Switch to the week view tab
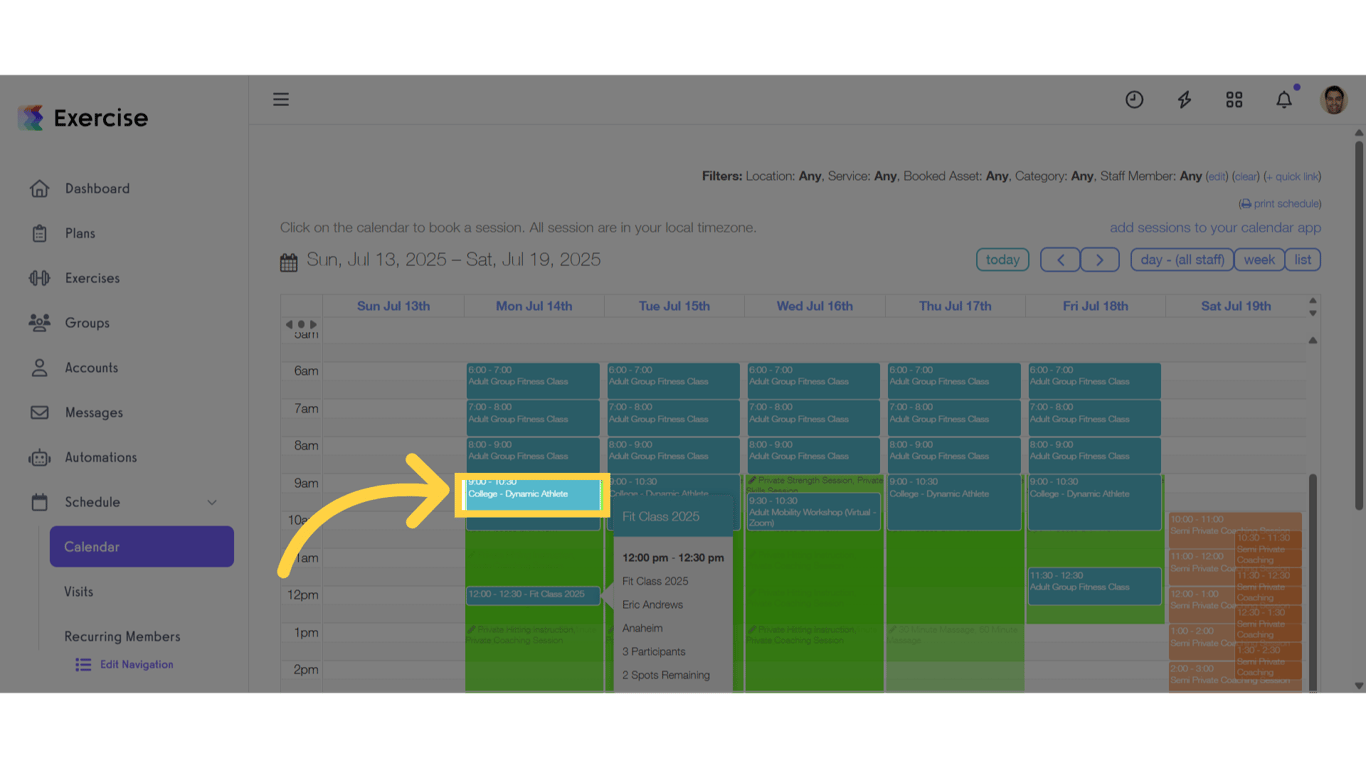Viewport: 1366px width, 768px height. [x=1258, y=259]
